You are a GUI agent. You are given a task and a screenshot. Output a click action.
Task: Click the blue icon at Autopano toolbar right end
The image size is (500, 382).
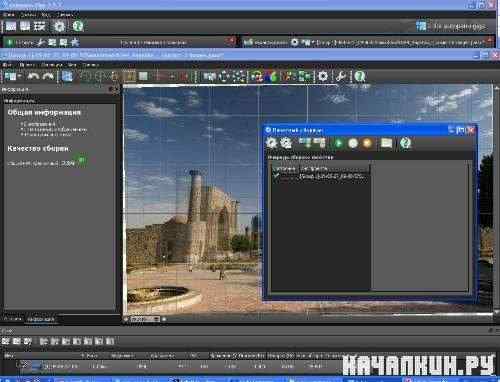tap(421, 26)
